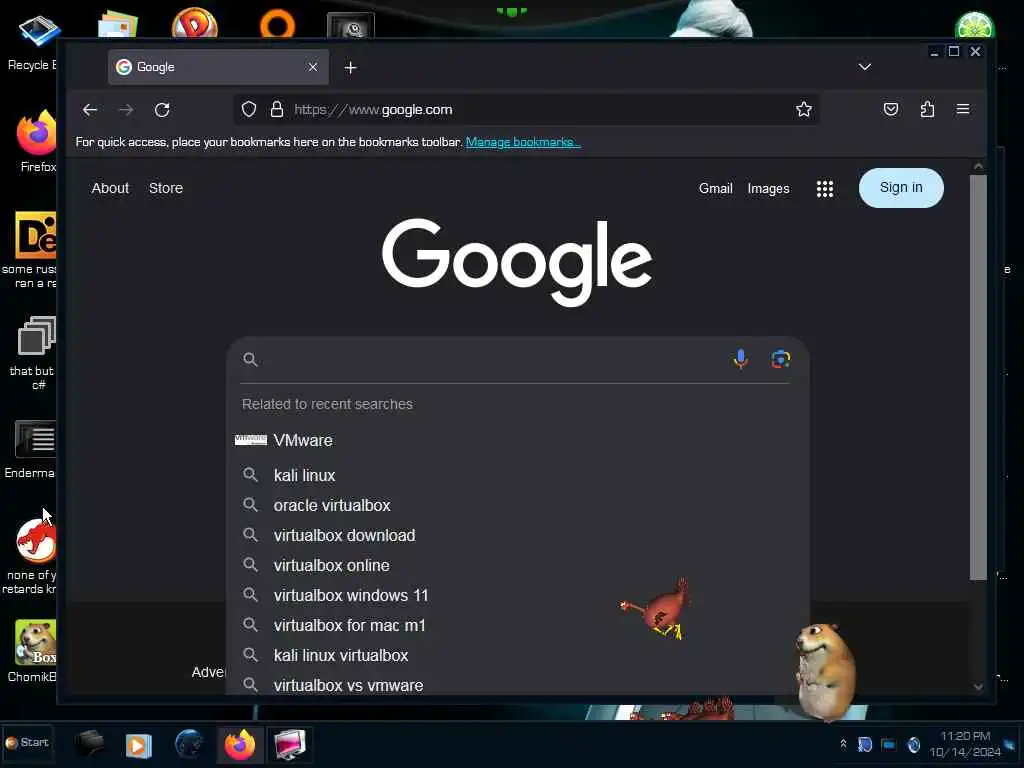Open the monitor icon on taskbar
Screen dimensions: 1024x768
289,744
